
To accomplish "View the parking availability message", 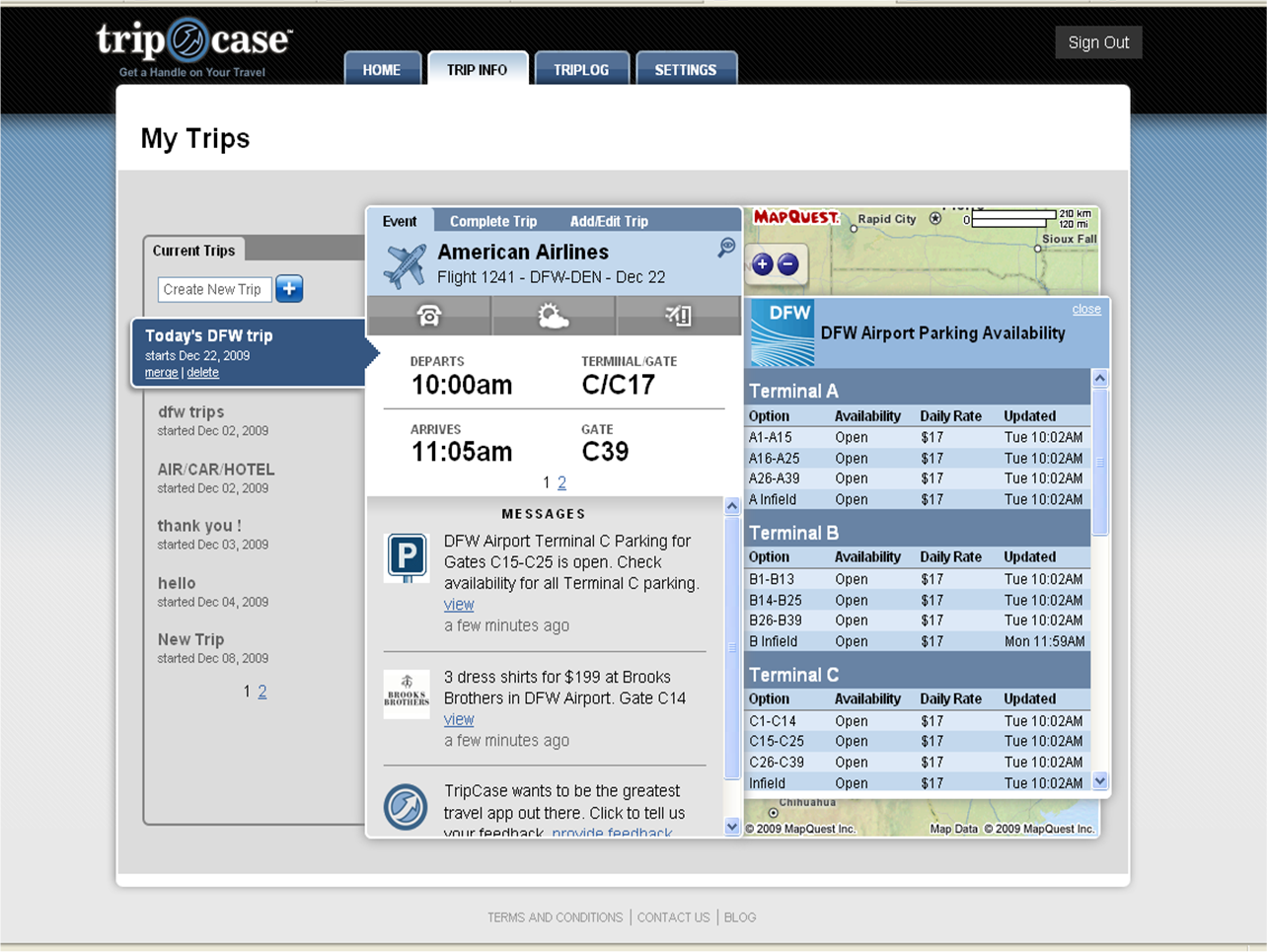I will [459, 605].
